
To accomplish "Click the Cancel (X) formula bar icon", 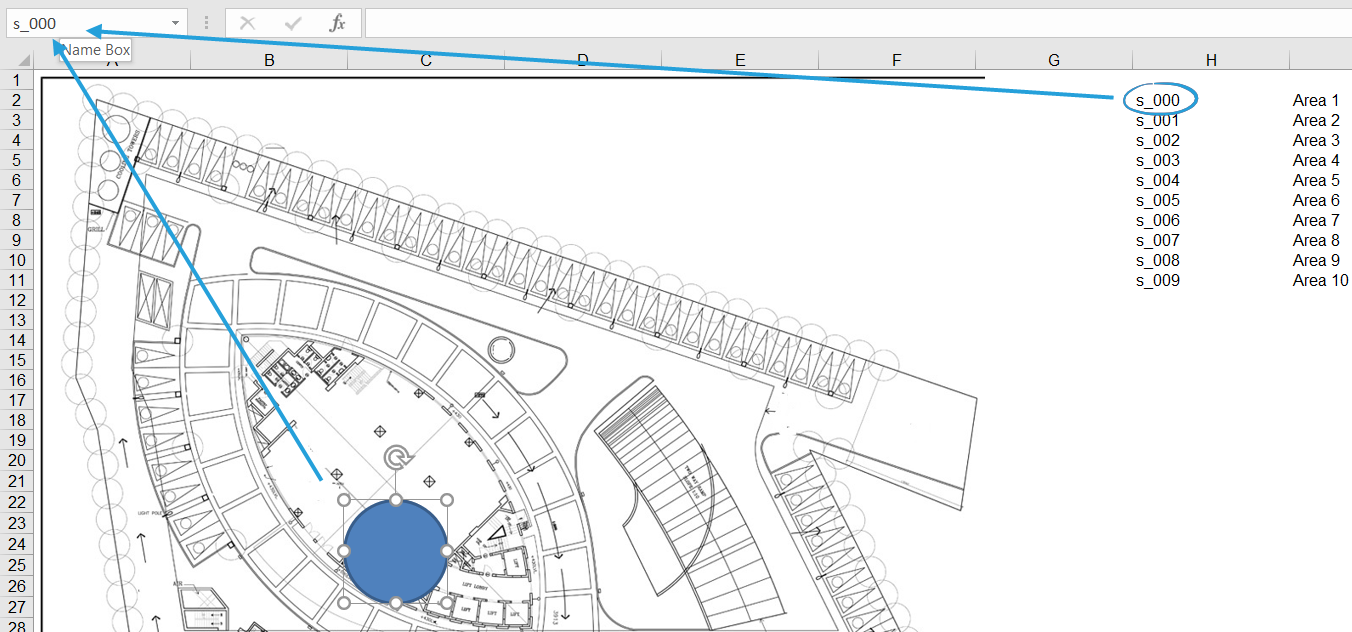I will click(x=248, y=23).
